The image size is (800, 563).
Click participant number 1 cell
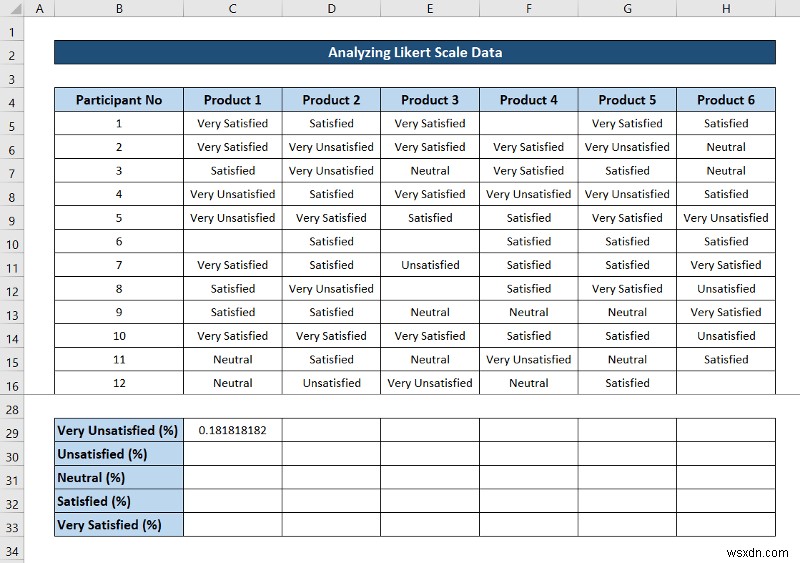[x=119, y=124]
